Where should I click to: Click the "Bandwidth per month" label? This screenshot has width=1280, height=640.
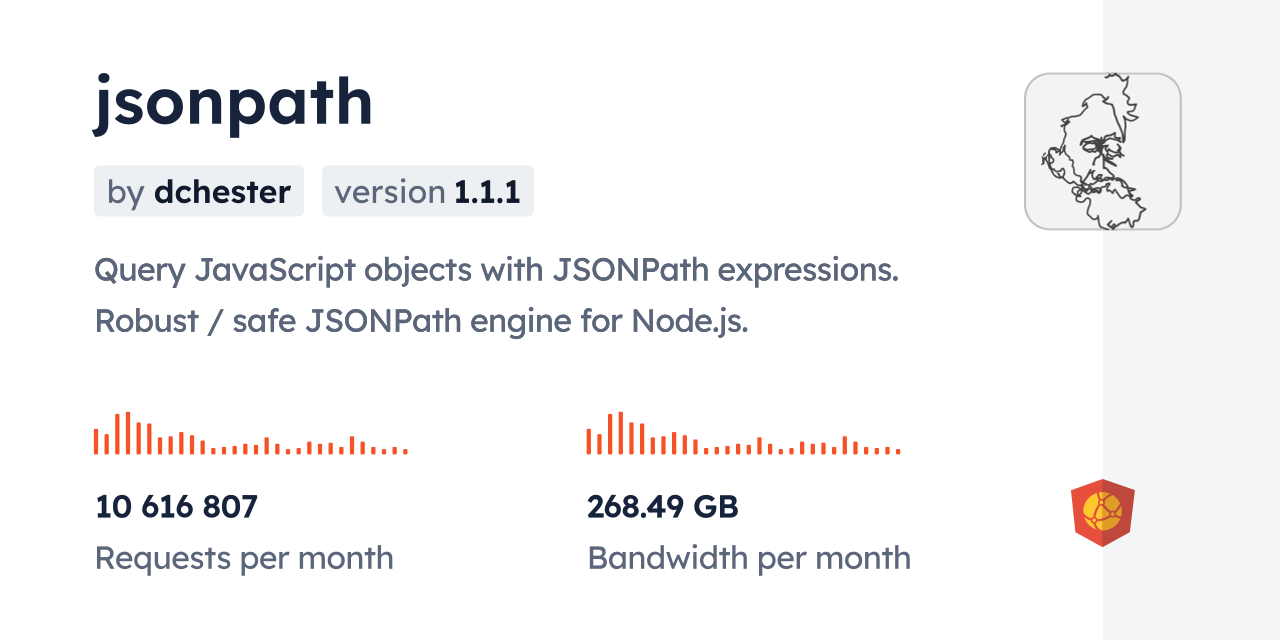tap(748, 558)
